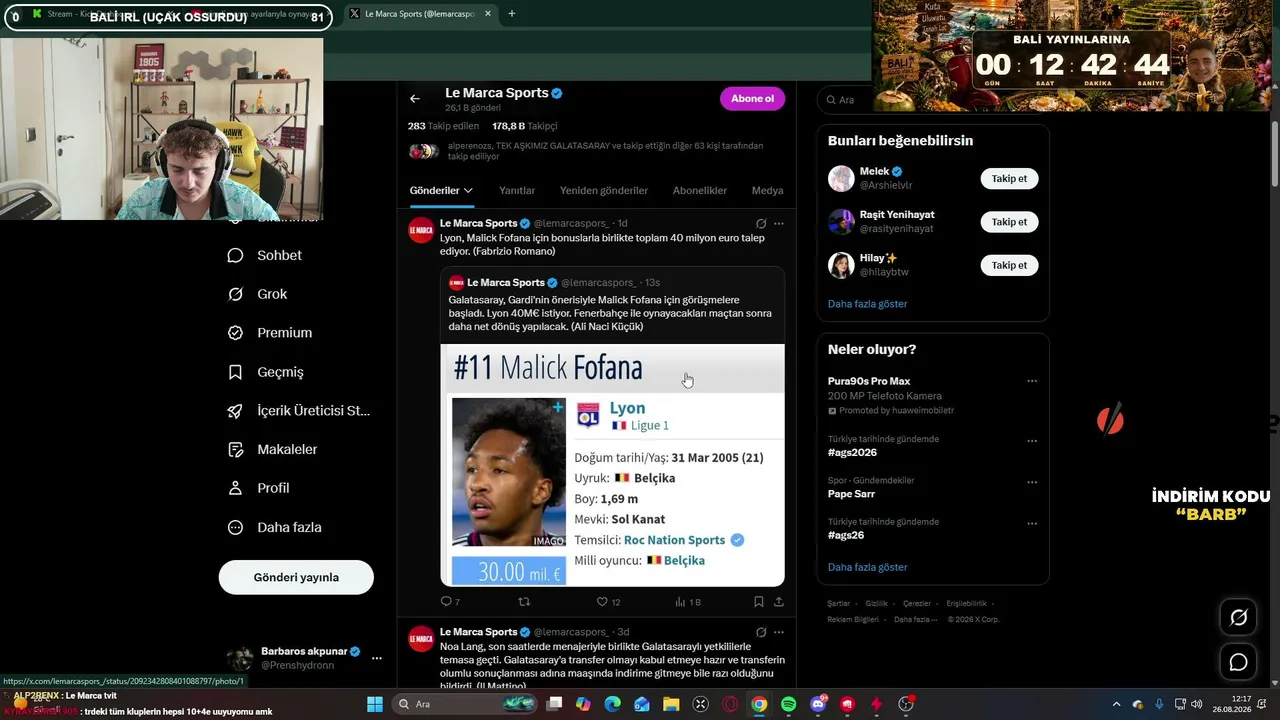Open the 178,8 B Takipçi list
The height and width of the screenshot is (720, 1280).
tap(525, 126)
